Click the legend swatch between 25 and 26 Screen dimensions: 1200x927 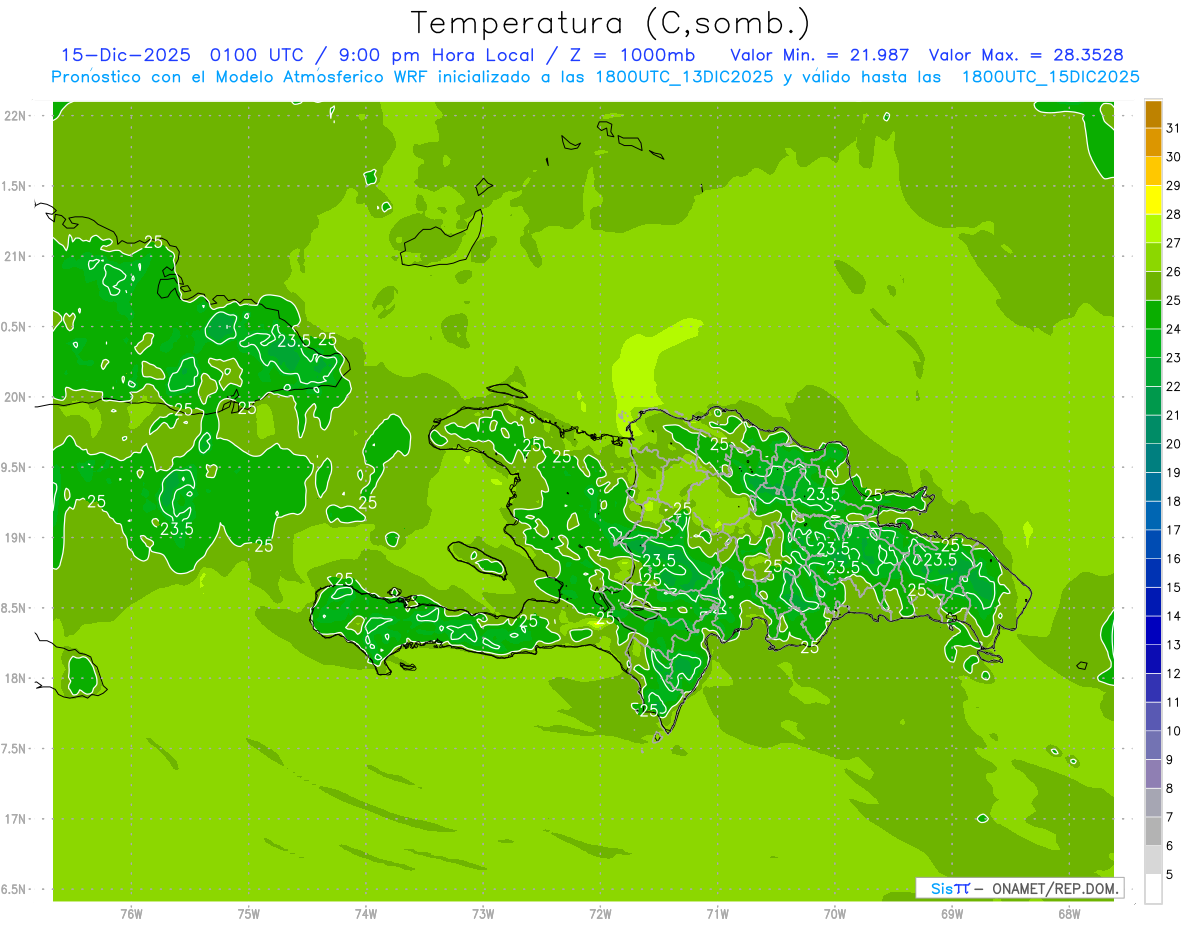(1153, 286)
